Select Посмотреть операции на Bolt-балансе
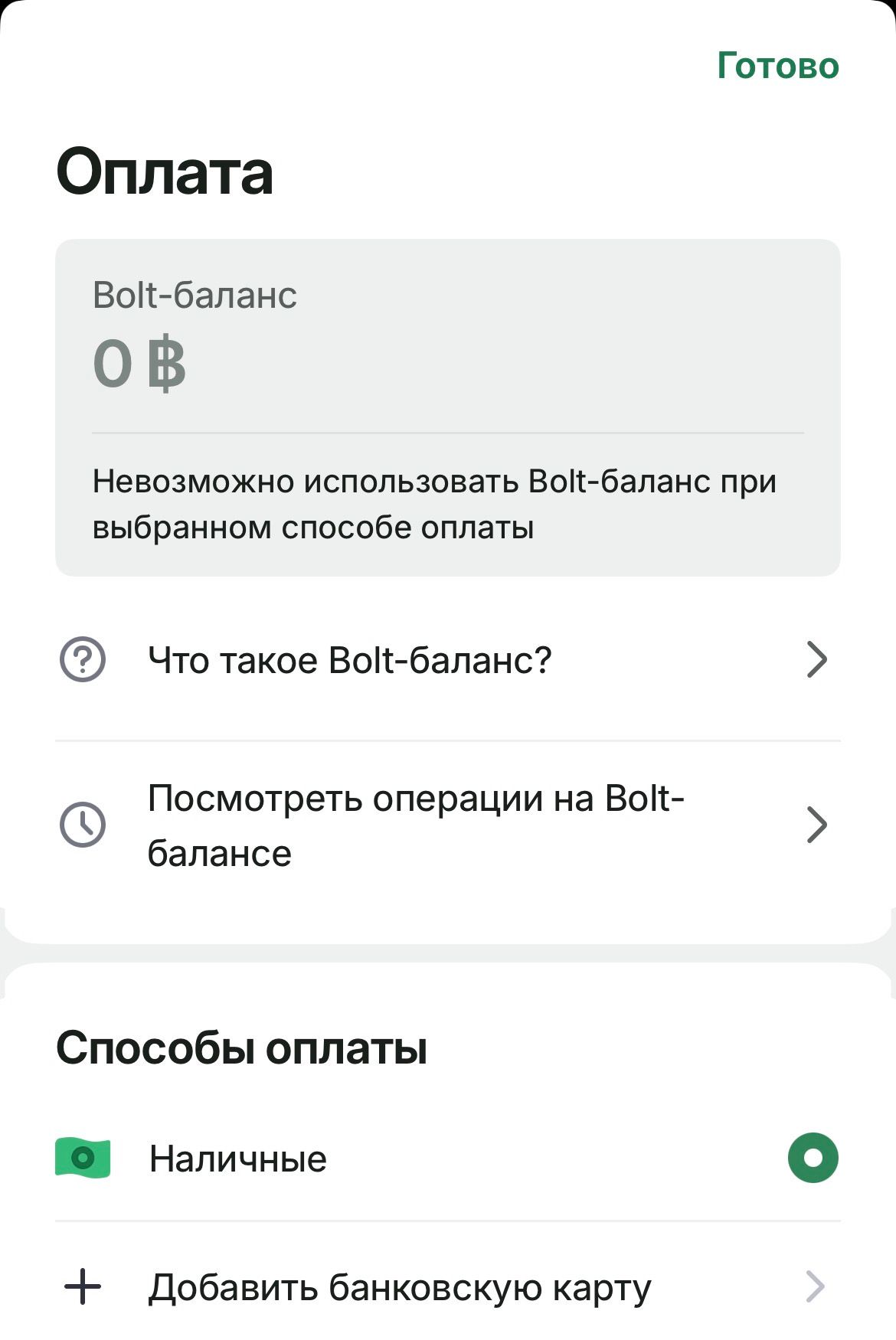Viewport: 896px width, 1340px height. point(417,825)
